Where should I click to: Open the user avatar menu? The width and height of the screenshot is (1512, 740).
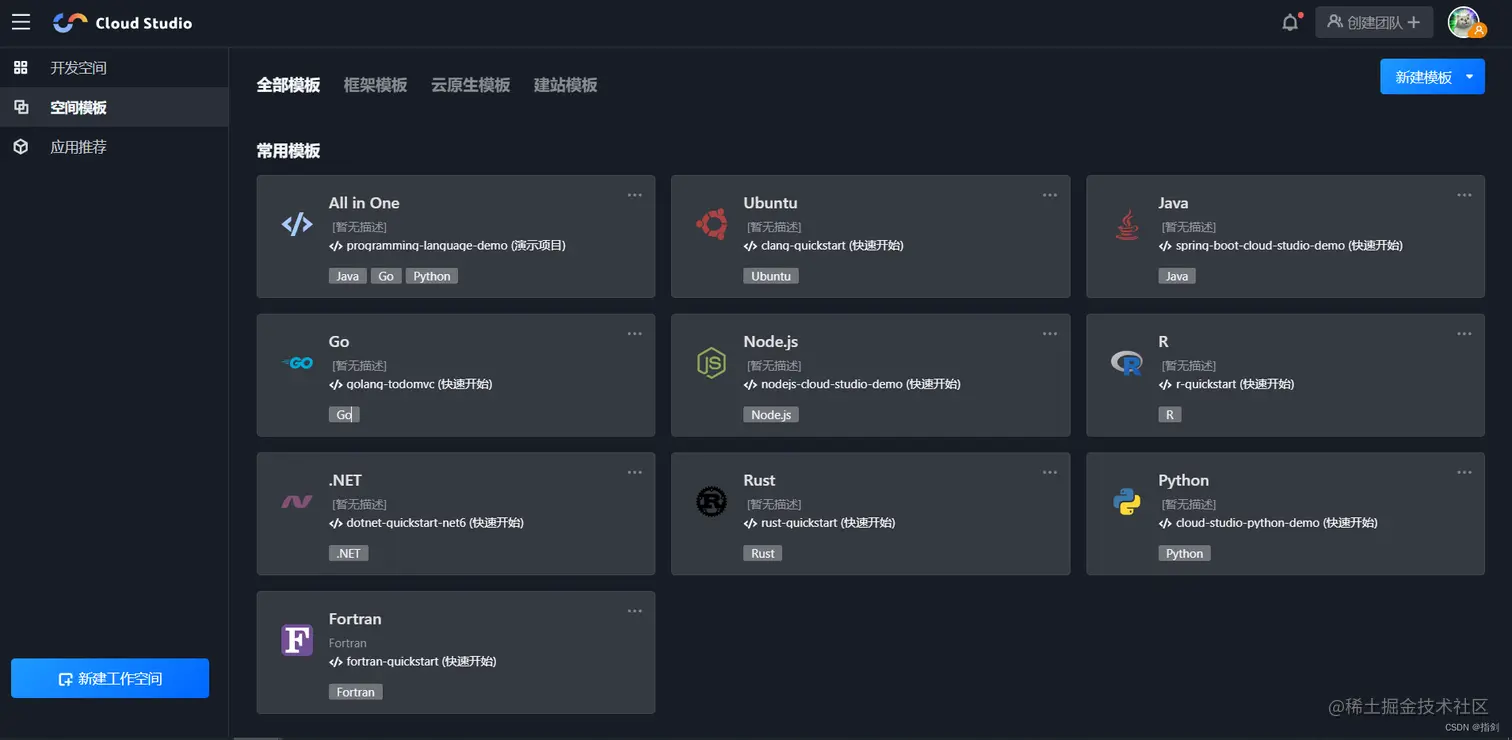(x=1465, y=22)
